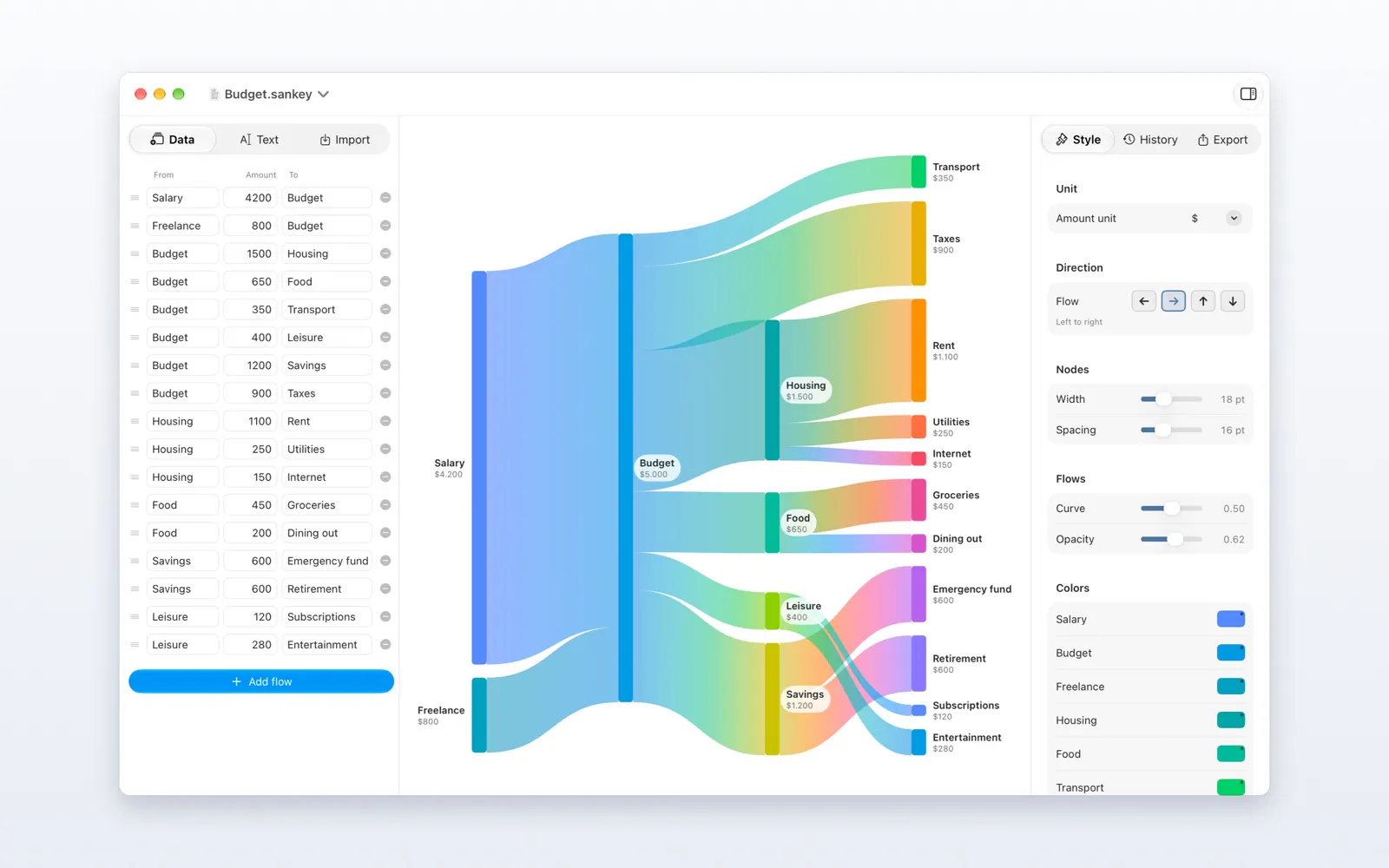
Task: Open the Budget.sankey file name dropdown
Action: (323, 94)
